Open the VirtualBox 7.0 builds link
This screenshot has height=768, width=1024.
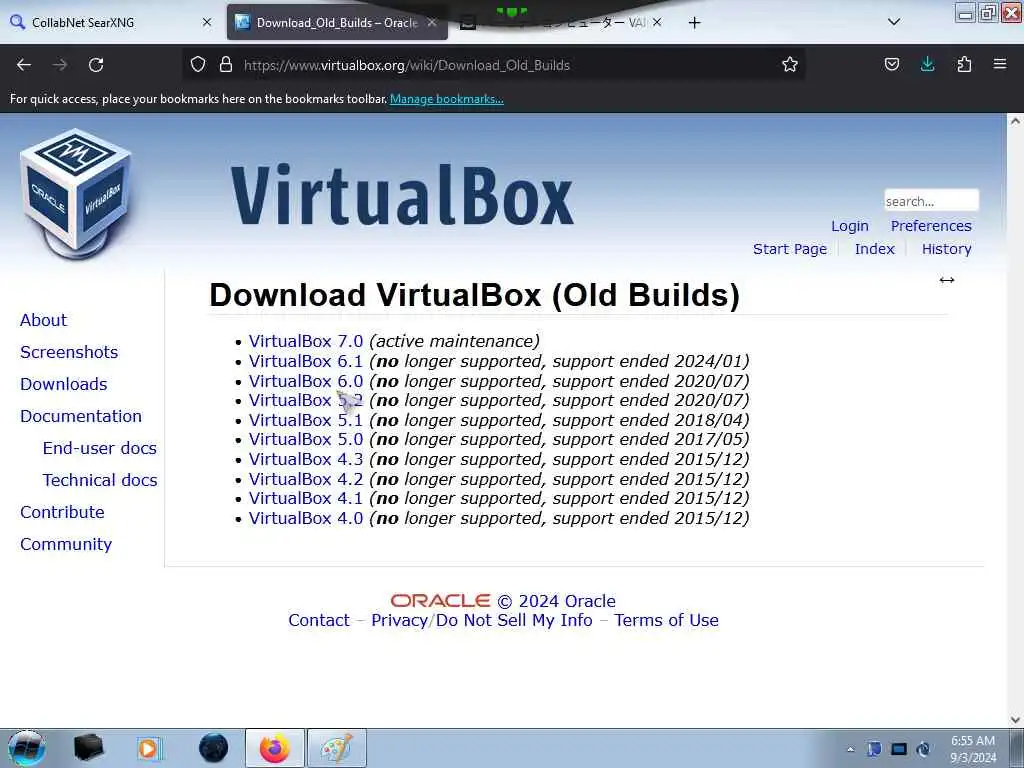[306, 341]
